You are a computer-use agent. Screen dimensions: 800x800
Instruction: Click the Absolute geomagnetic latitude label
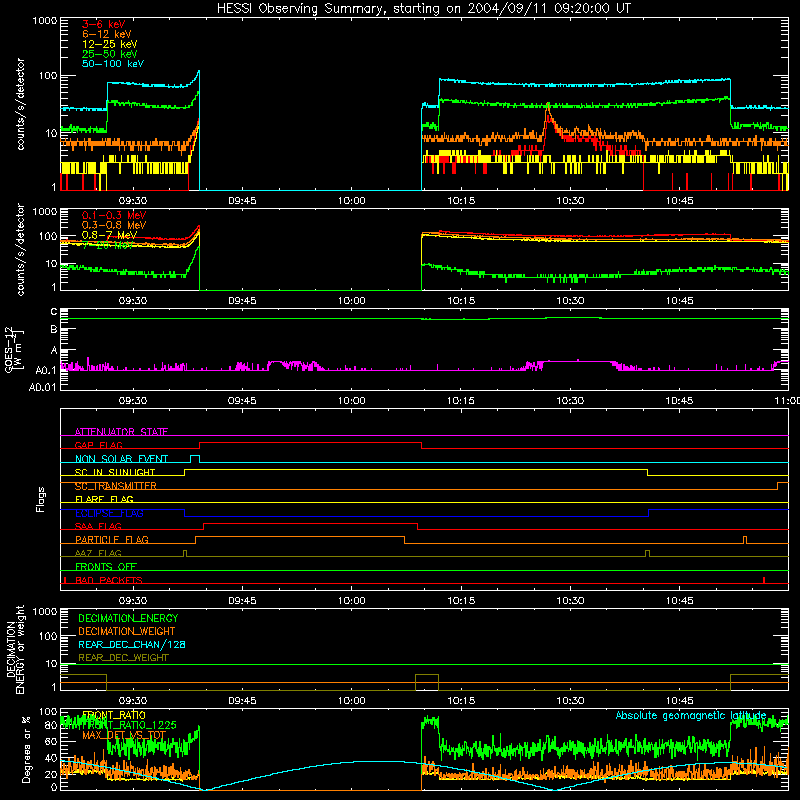691,715
